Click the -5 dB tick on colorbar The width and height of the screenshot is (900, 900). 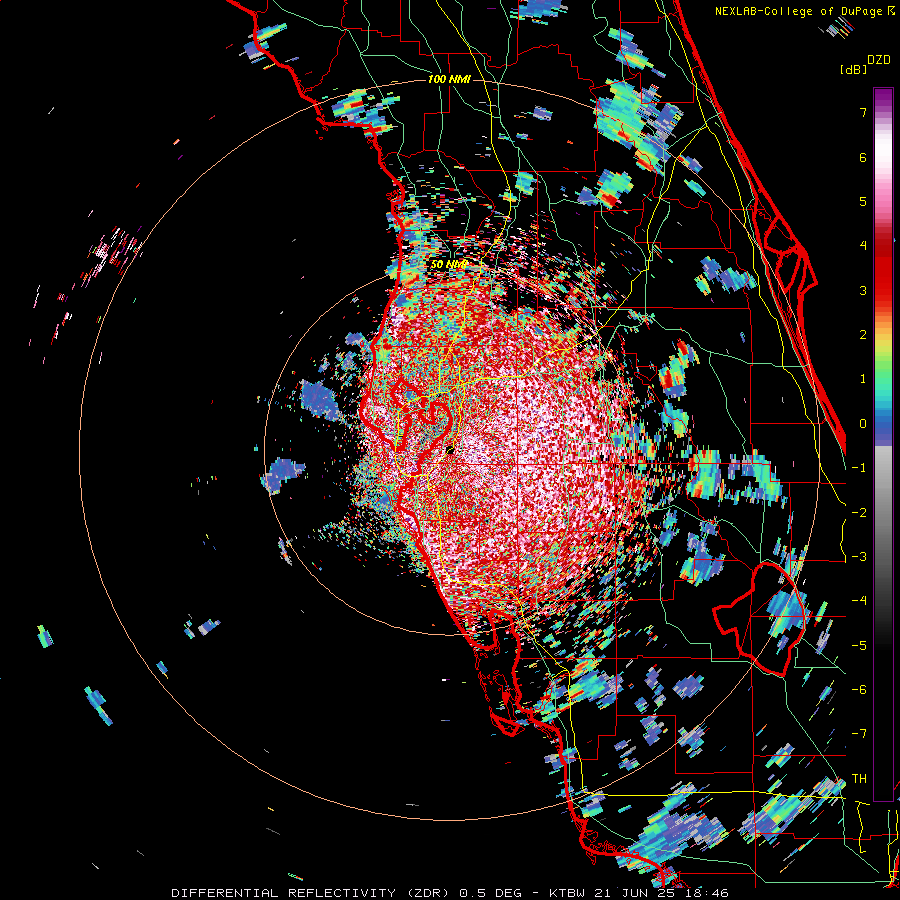click(x=859, y=646)
